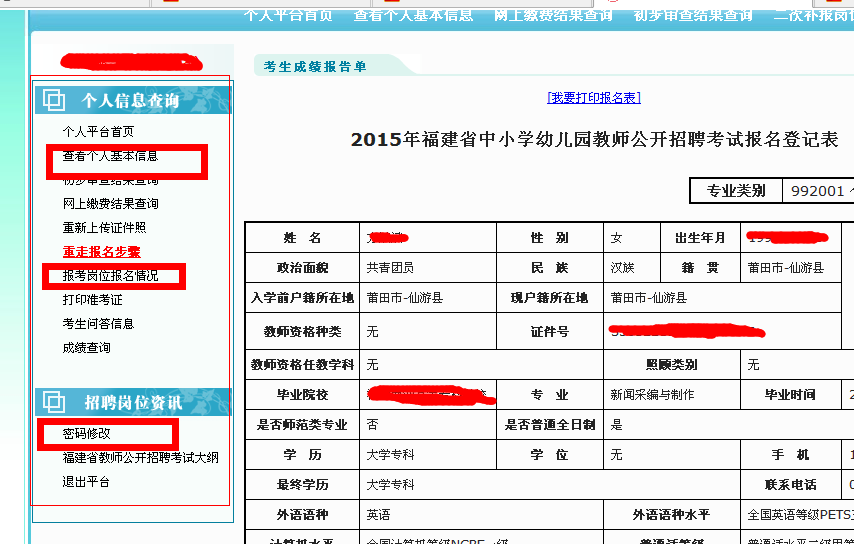This screenshot has height=544, width=854.
Task: Click the 招聘岗位资讯 section header icon
Action: [54, 402]
